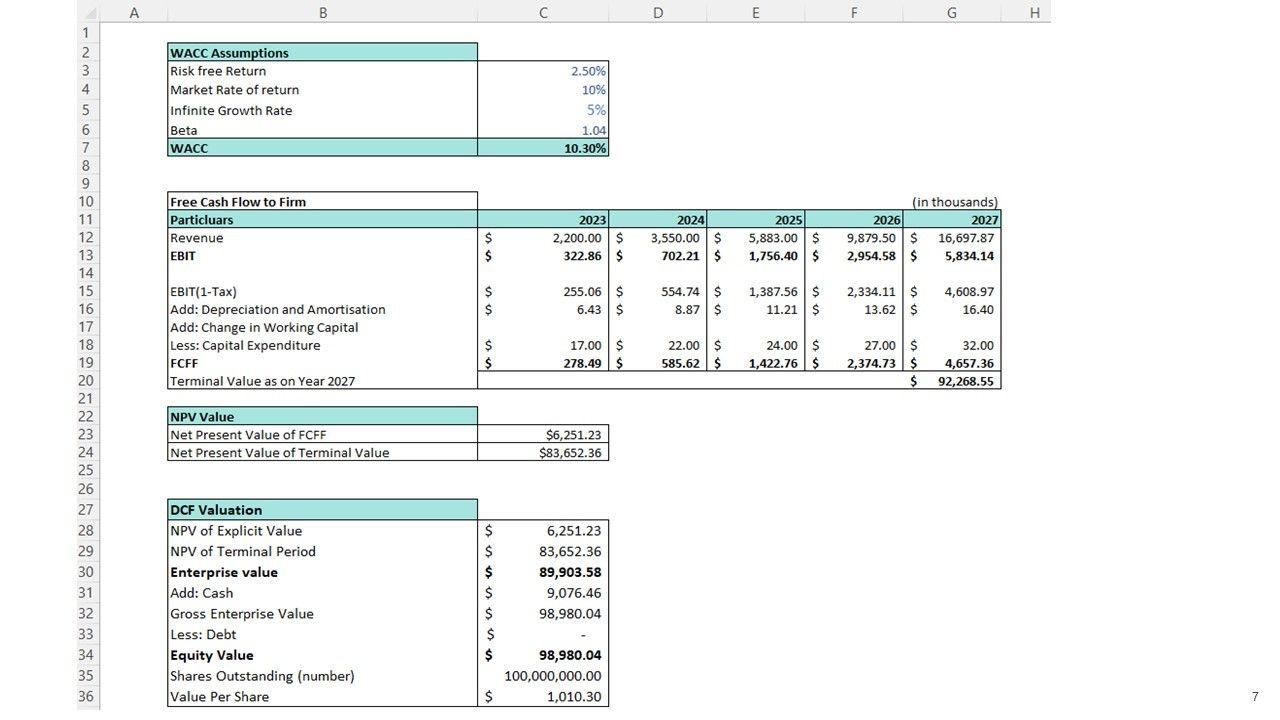
Task: Click the WACC value cell showing 10.30%
Action: coord(543,148)
